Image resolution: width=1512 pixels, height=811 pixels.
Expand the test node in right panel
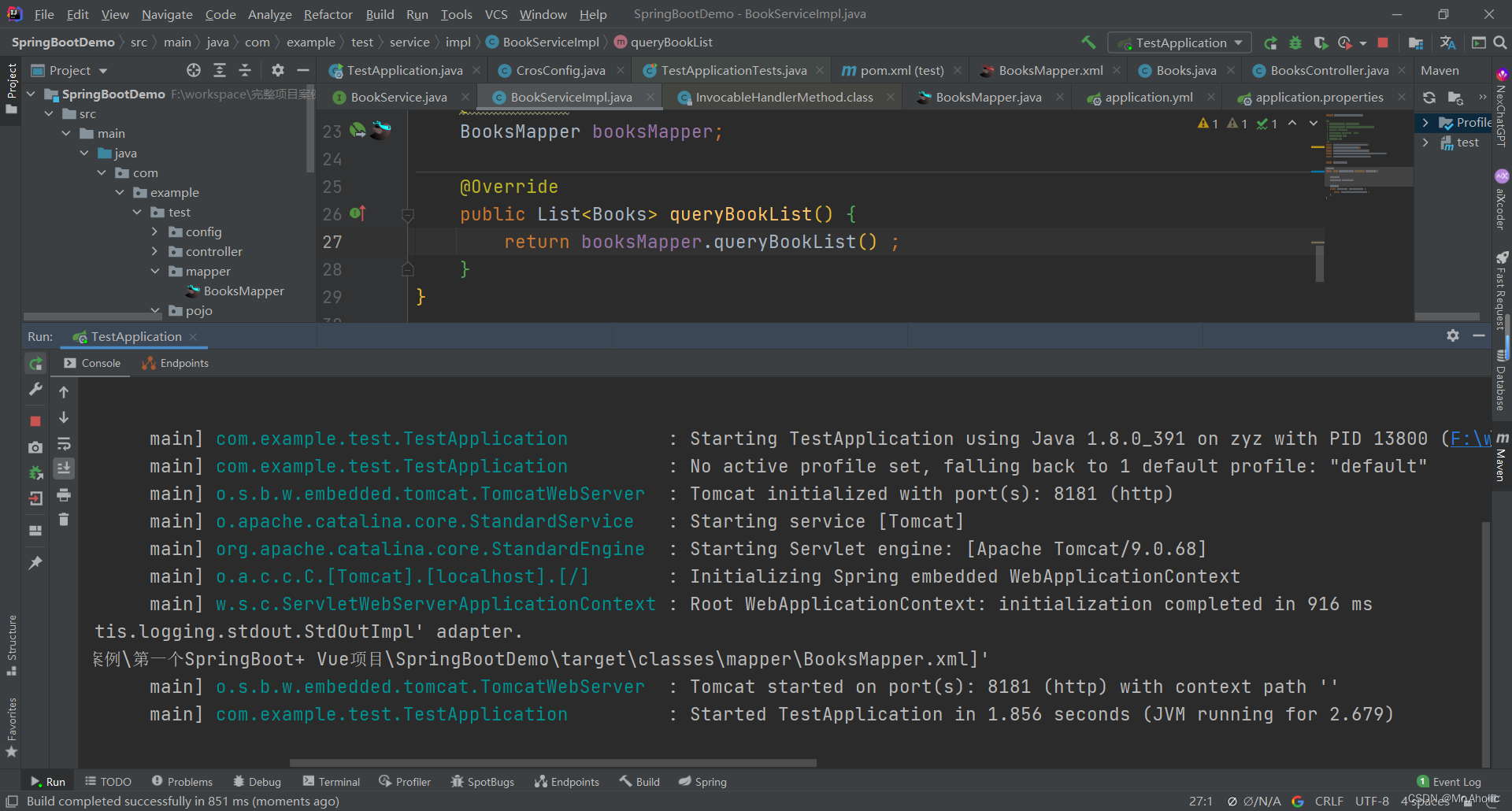1427,143
